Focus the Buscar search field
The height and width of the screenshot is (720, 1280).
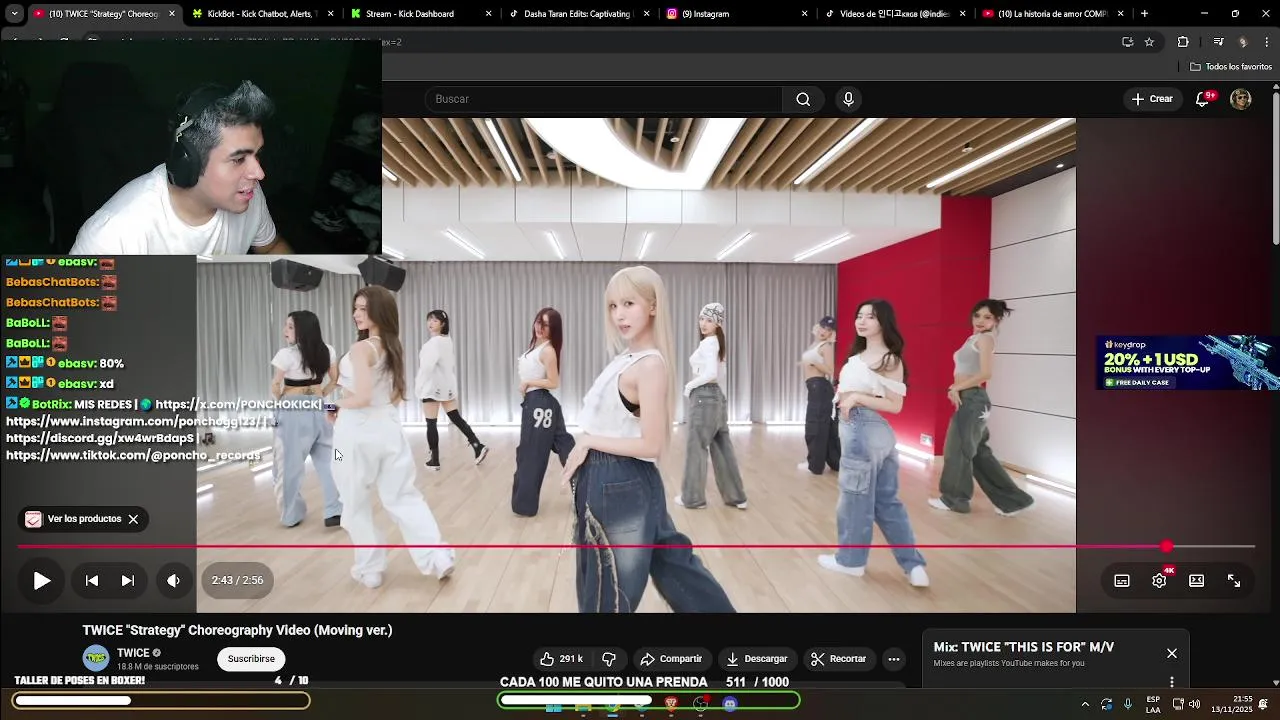pos(605,99)
